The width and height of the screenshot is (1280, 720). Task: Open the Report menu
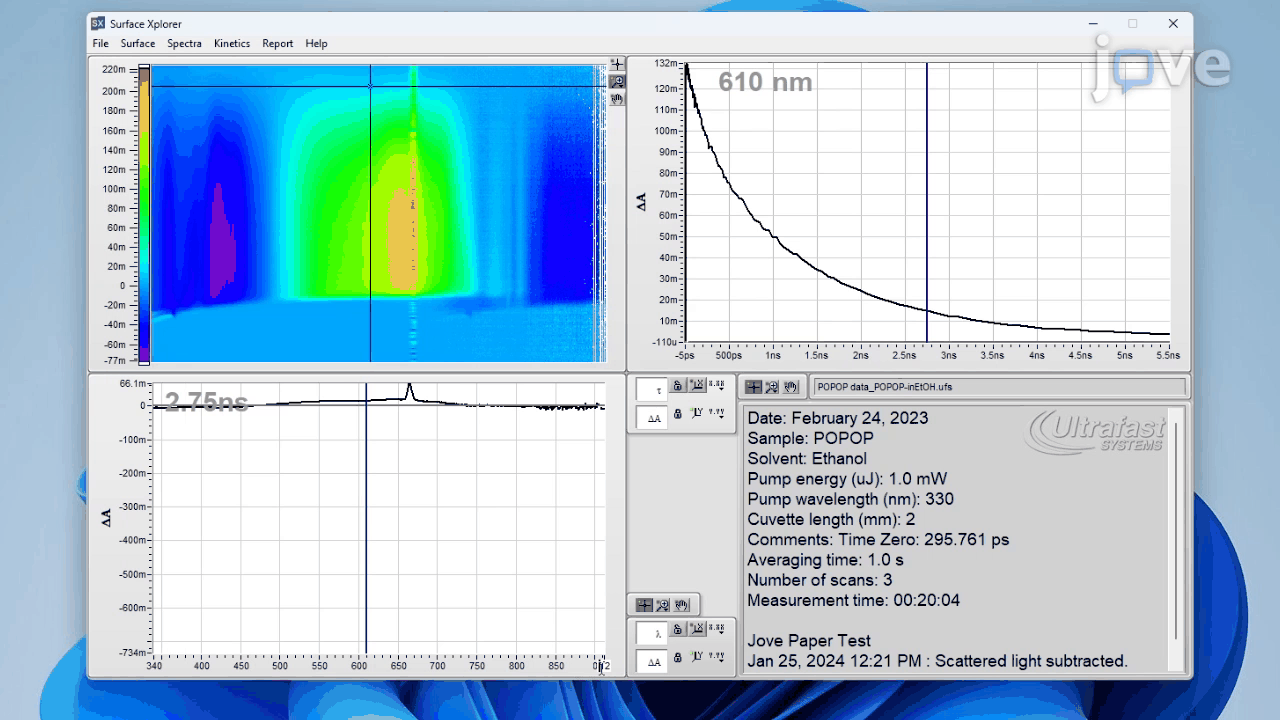point(278,44)
